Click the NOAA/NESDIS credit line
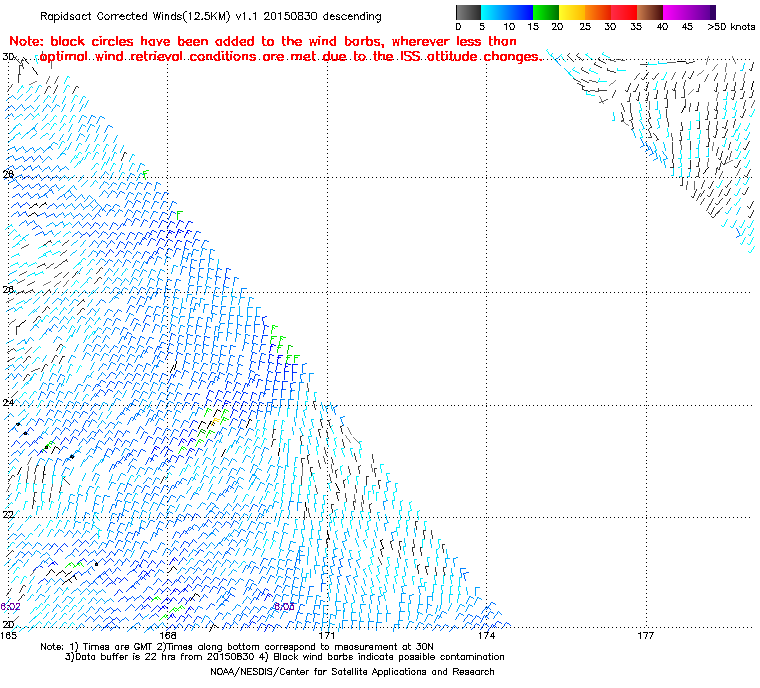Image resolution: width=760 pixels, height=688 pixels. coord(352,672)
